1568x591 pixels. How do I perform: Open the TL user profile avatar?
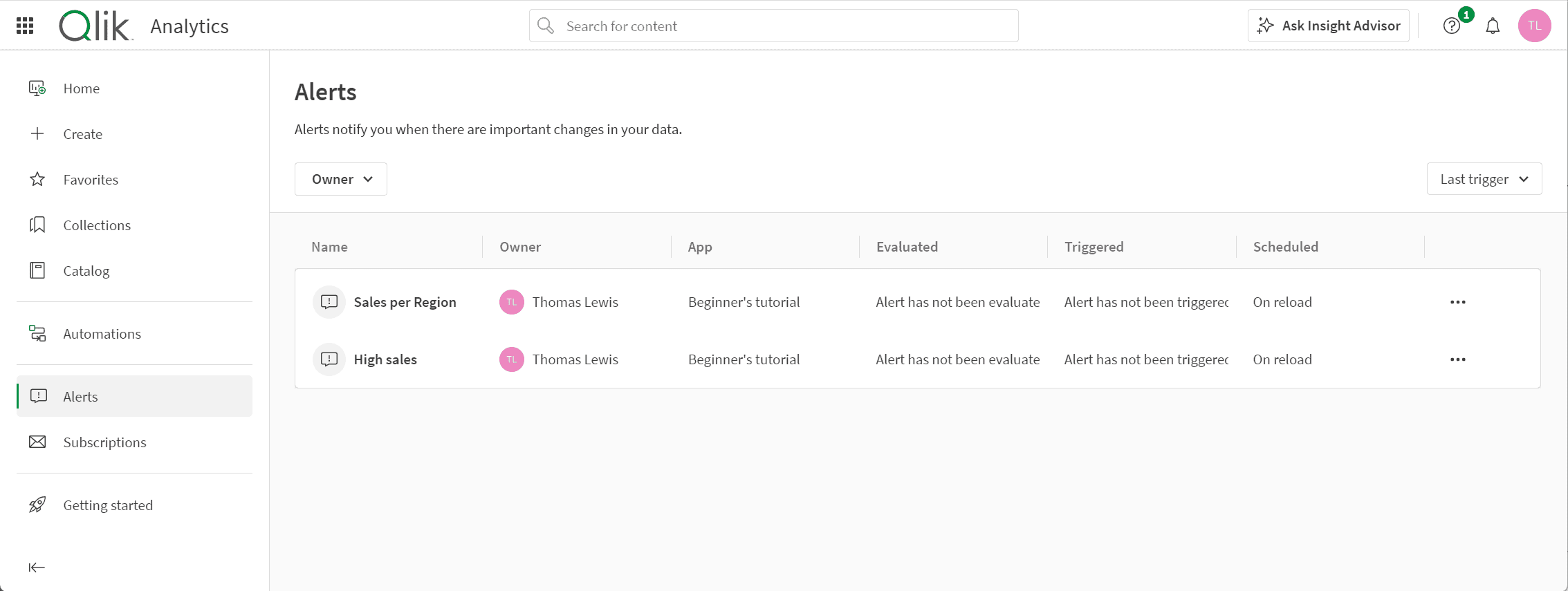1534,26
